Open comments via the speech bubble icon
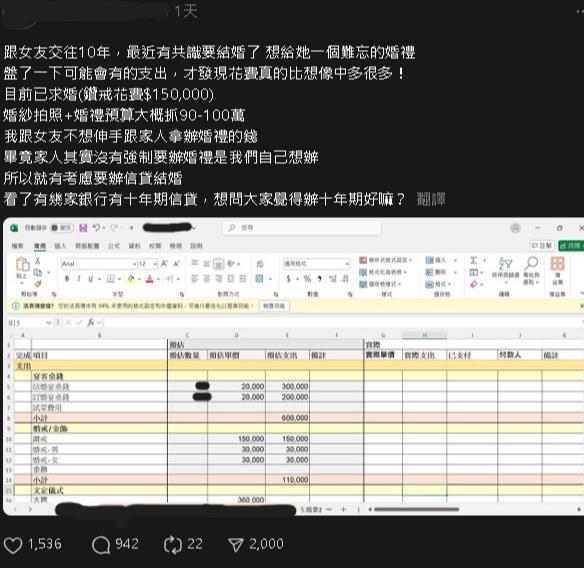 [x=101, y=545]
